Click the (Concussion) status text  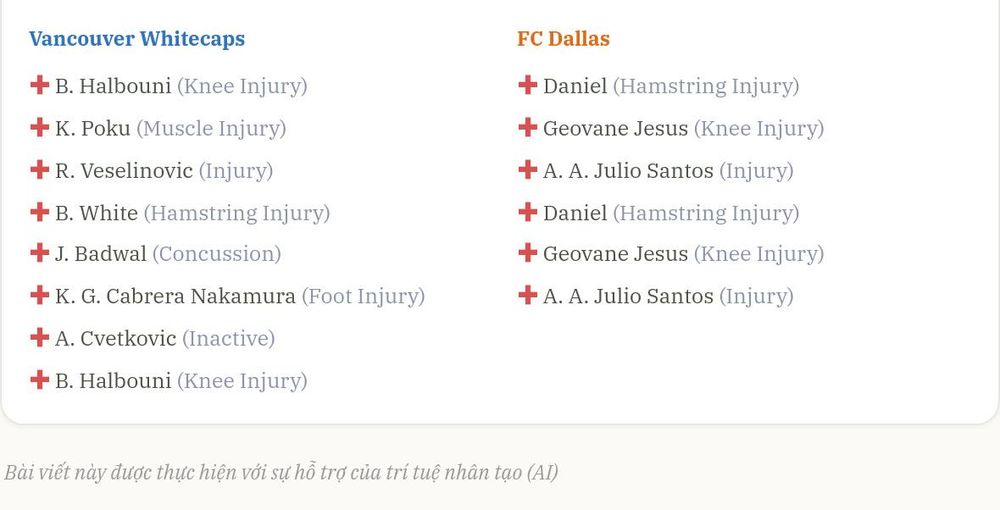pos(217,254)
